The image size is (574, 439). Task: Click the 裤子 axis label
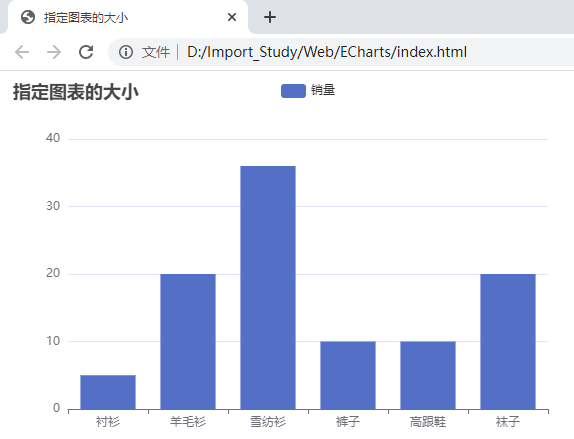click(x=348, y=422)
